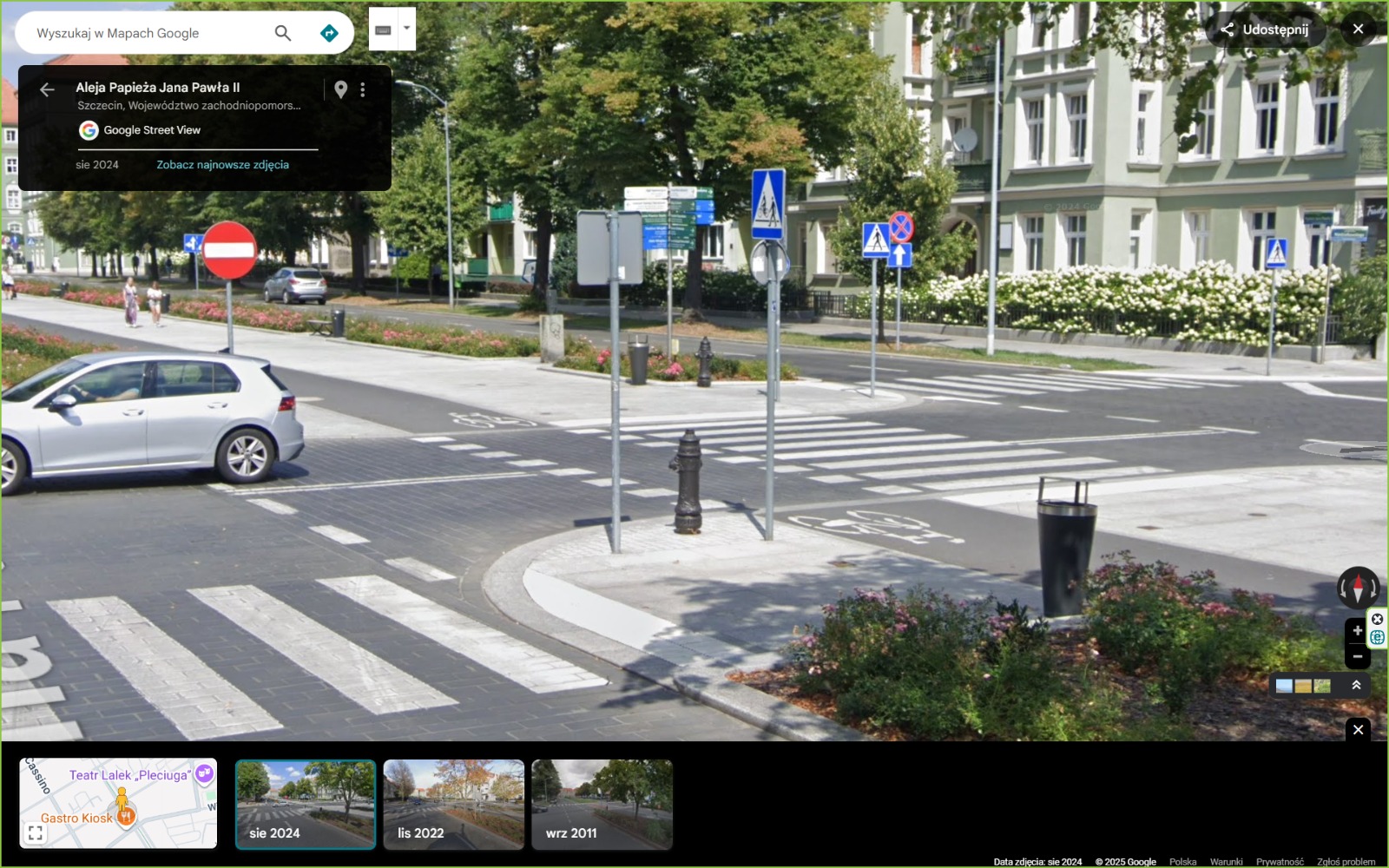Click the search magnifier icon

click(282, 33)
